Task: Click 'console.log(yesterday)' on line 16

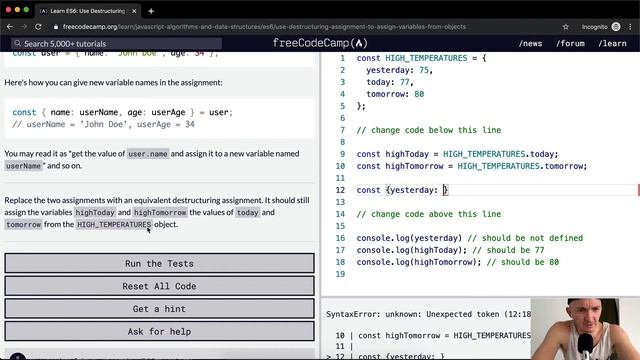Action: point(409,238)
